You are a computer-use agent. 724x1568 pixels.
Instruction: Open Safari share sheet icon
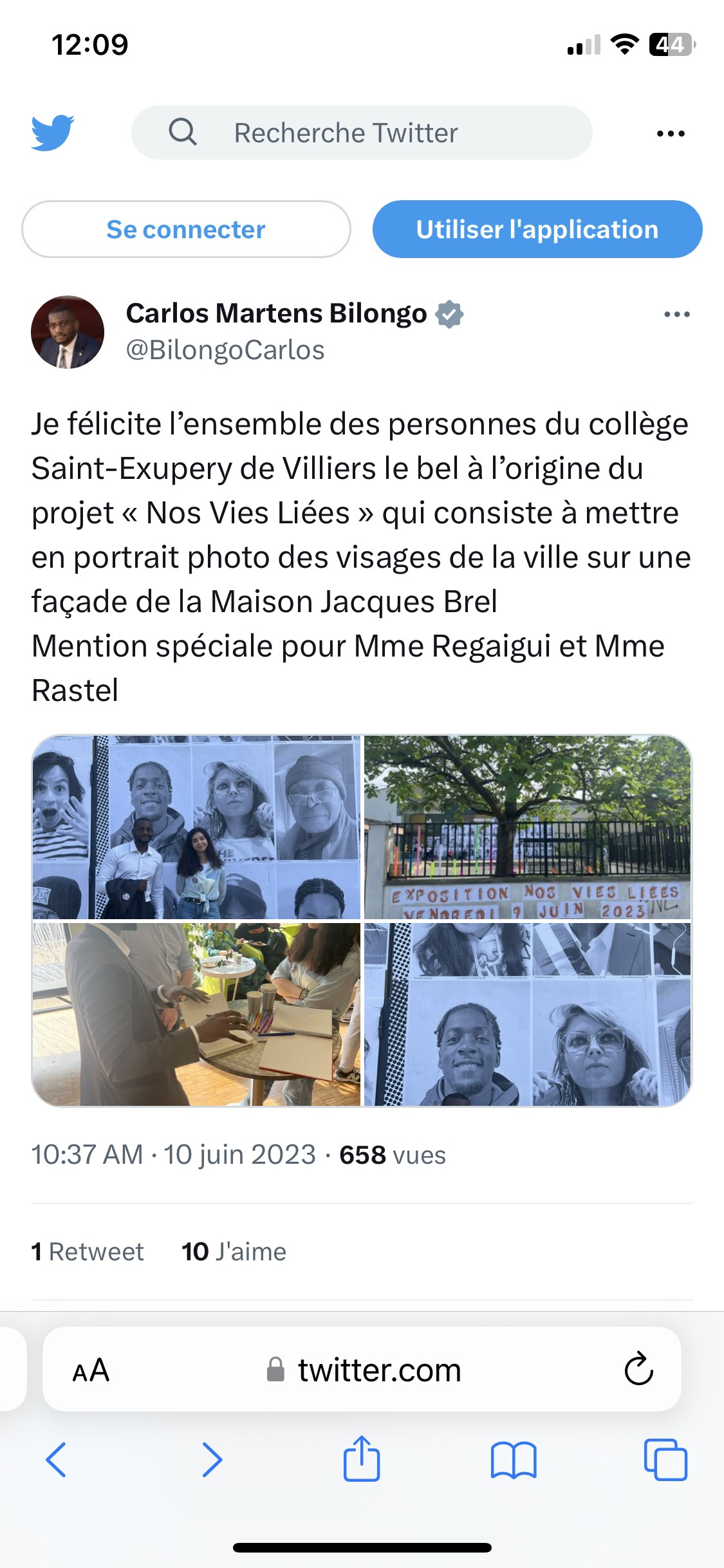362,1459
